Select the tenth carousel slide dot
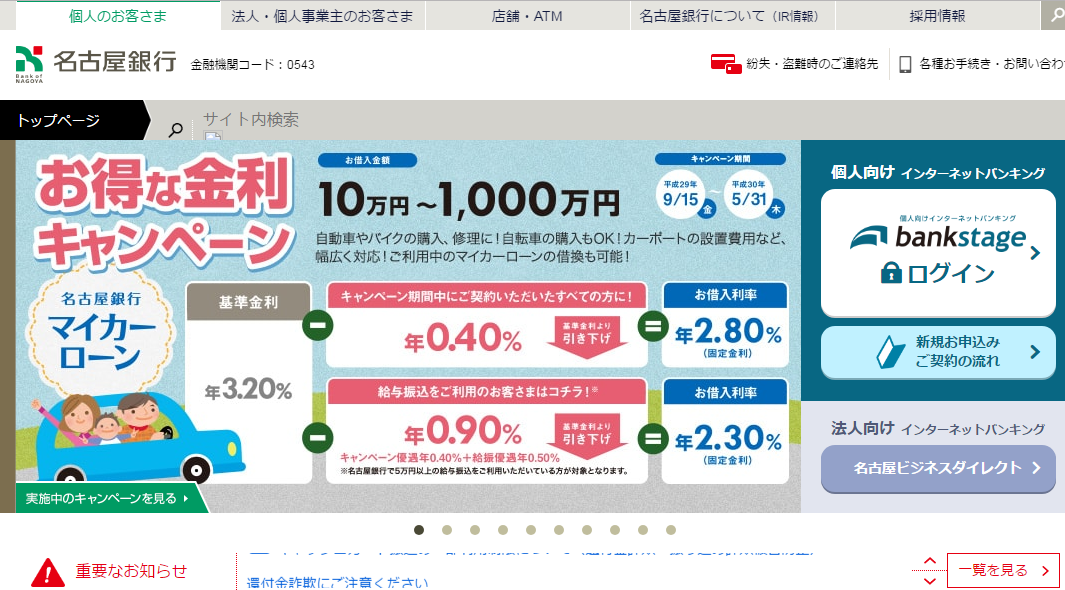The image size is (1065, 590). tap(671, 530)
